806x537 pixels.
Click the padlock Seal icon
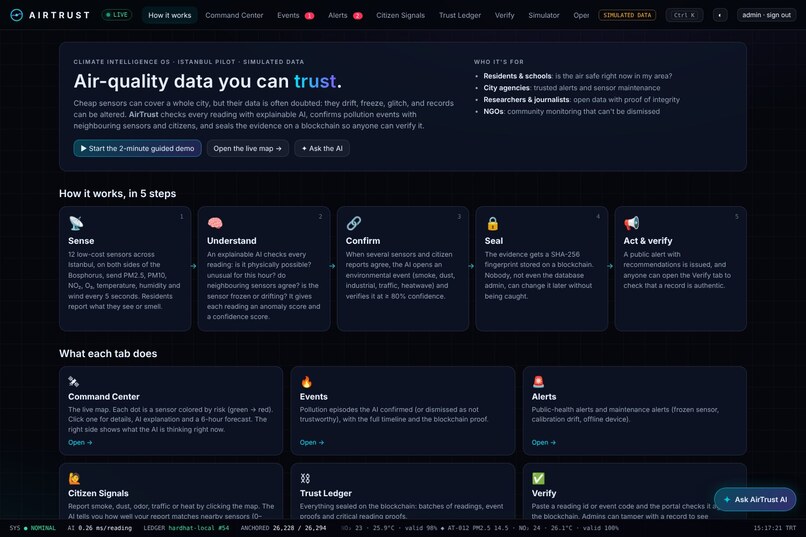point(492,223)
